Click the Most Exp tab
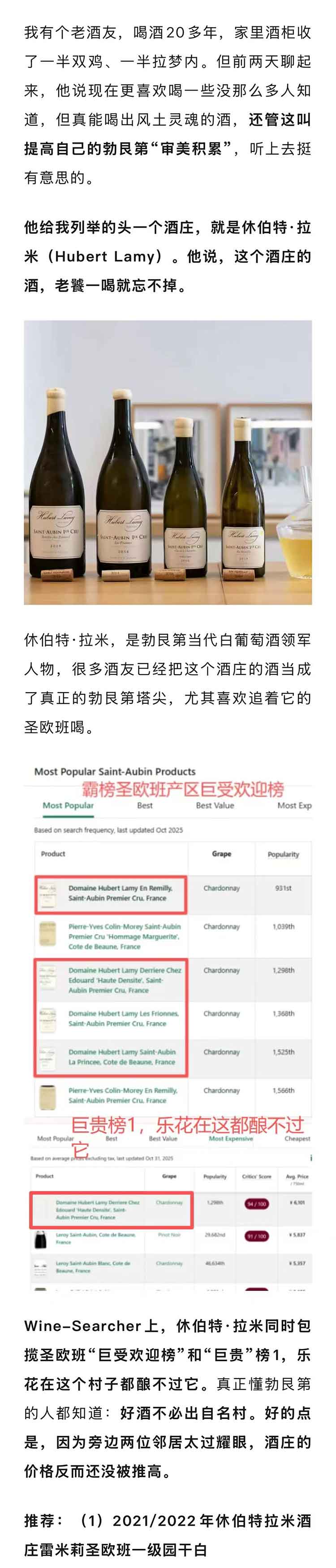Screen dimensions: 336x1568 [x=295, y=806]
